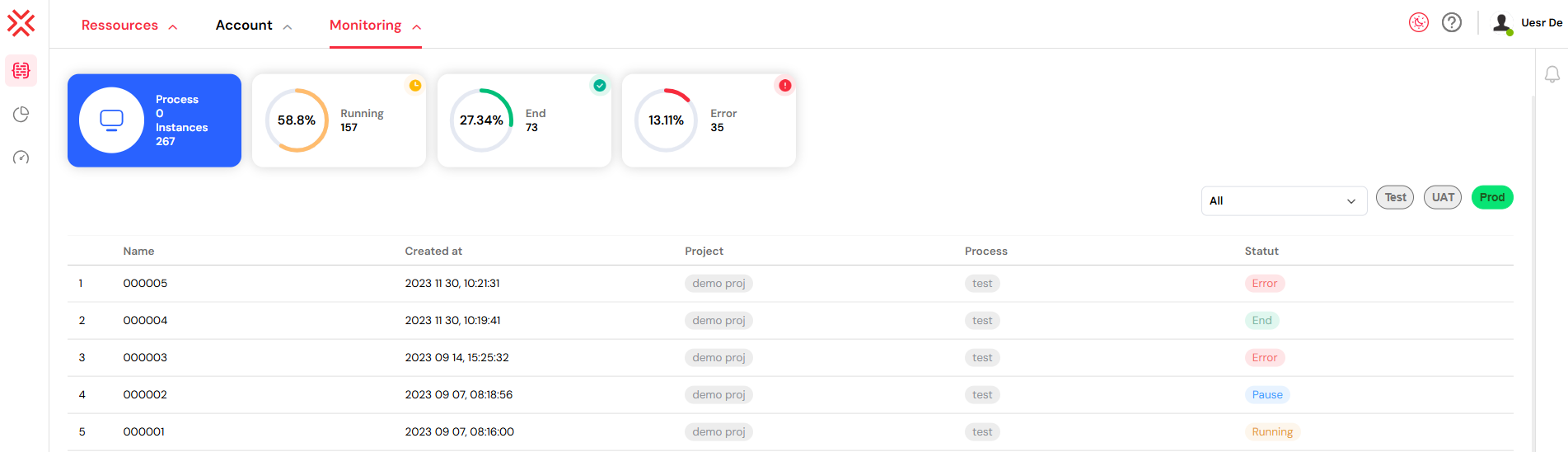Click the 27.34% End progress ring
The width and height of the screenshot is (1568, 452).
(x=481, y=120)
